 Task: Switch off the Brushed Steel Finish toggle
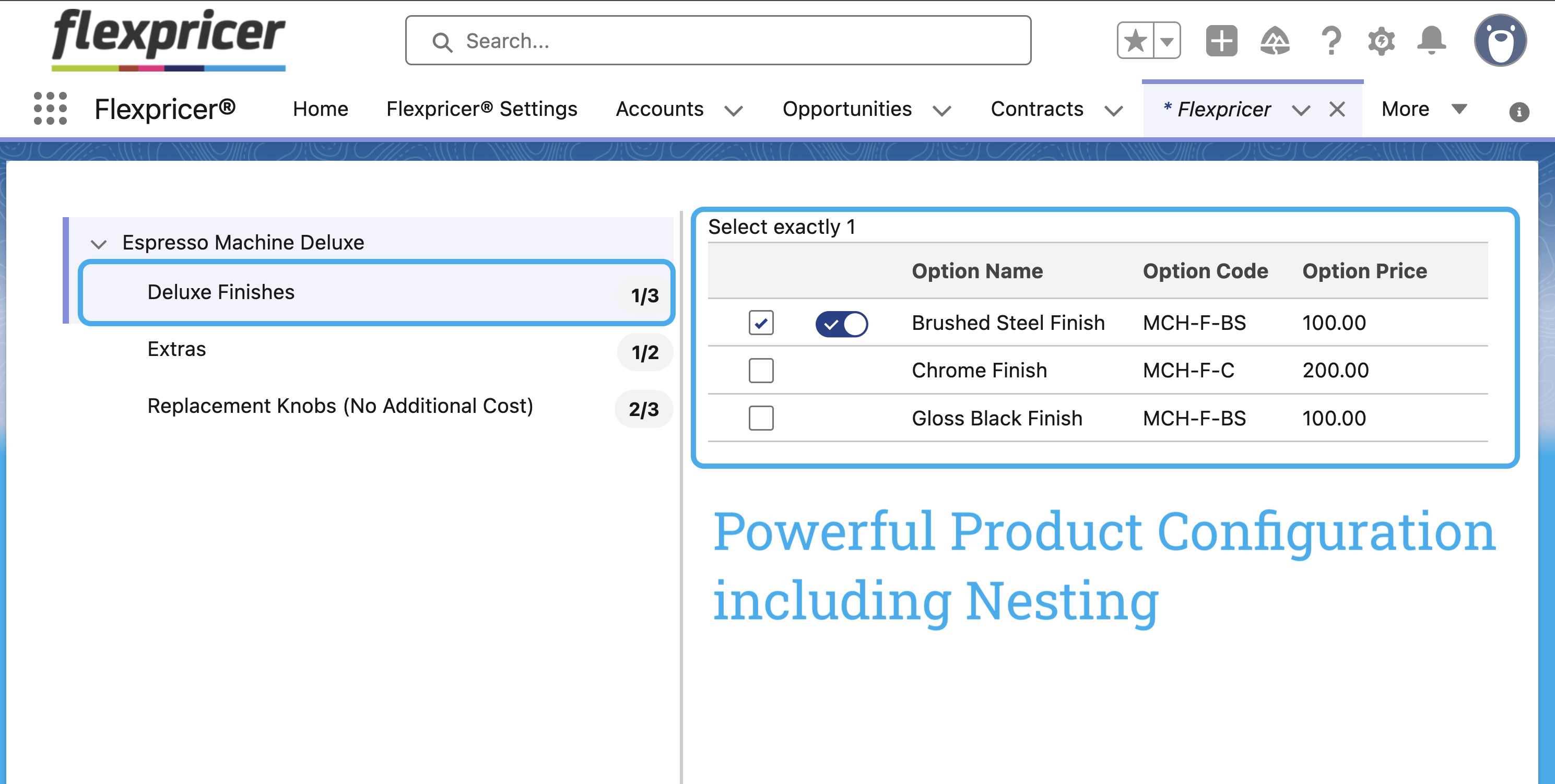842,324
